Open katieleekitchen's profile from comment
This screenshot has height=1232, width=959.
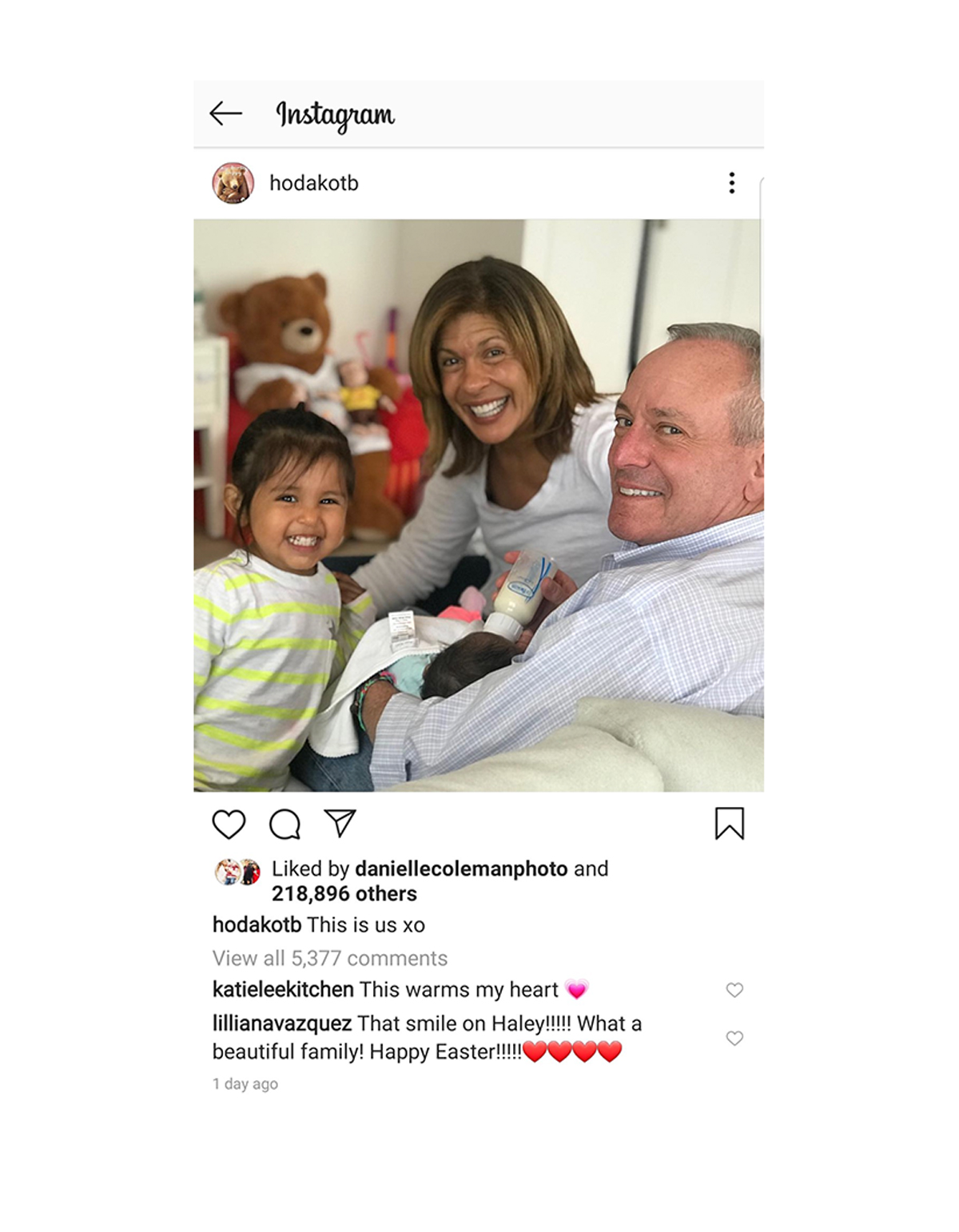coord(283,989)
